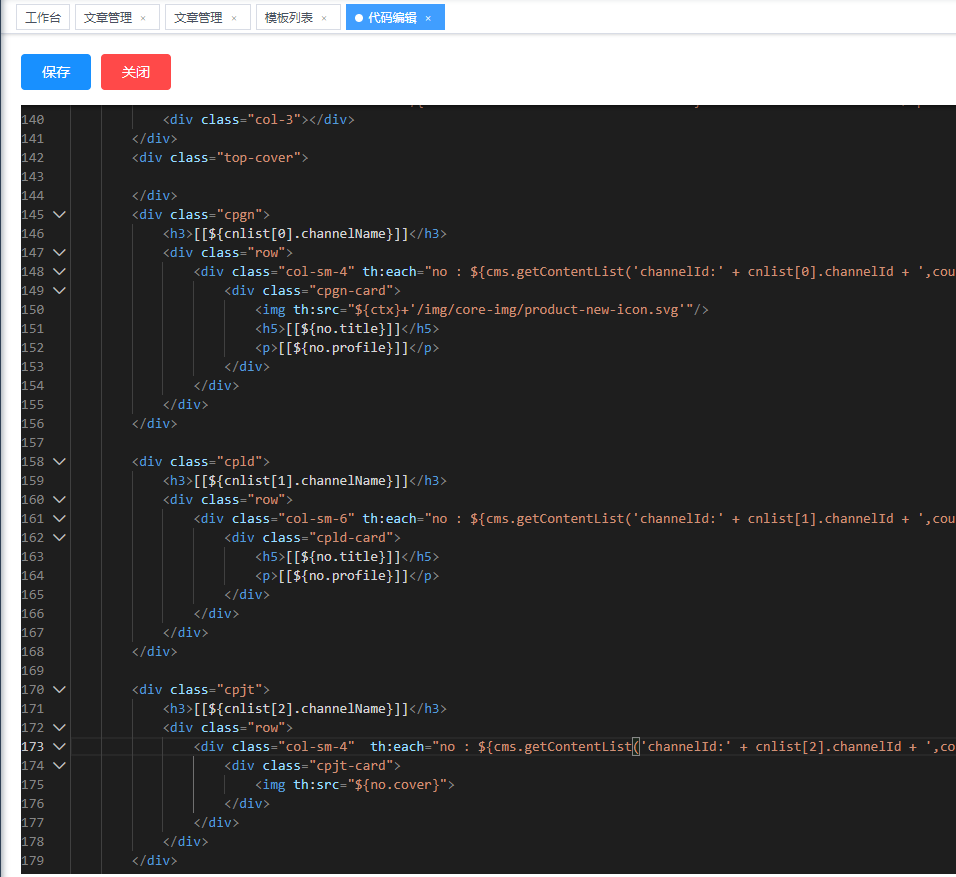Close the second 文章管理 tab via its x
The height and width of the screenshot is (877, 956).
click(234, 18)
